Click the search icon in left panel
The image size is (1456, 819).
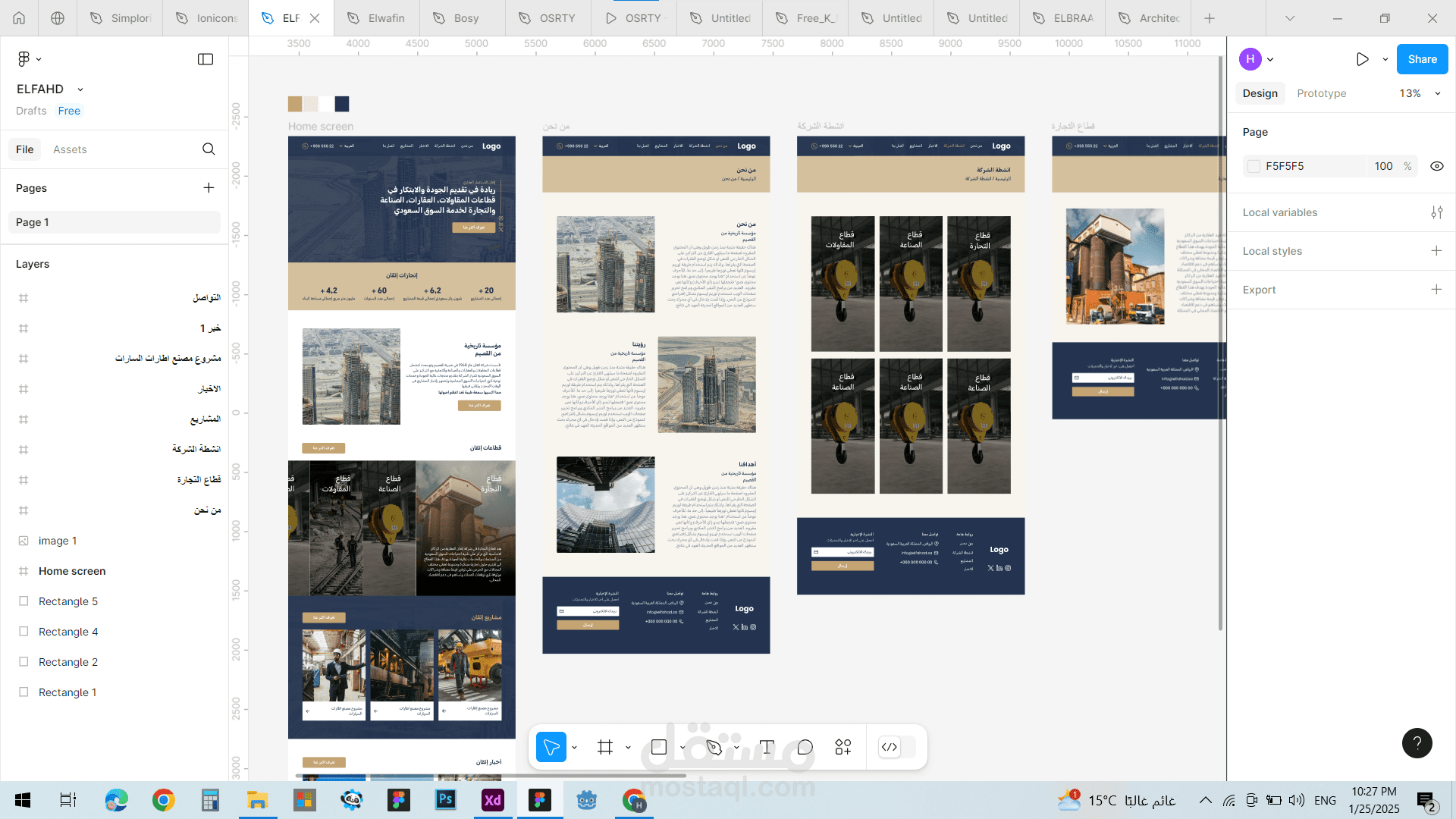pyautogui.click(x=209, y=149)
